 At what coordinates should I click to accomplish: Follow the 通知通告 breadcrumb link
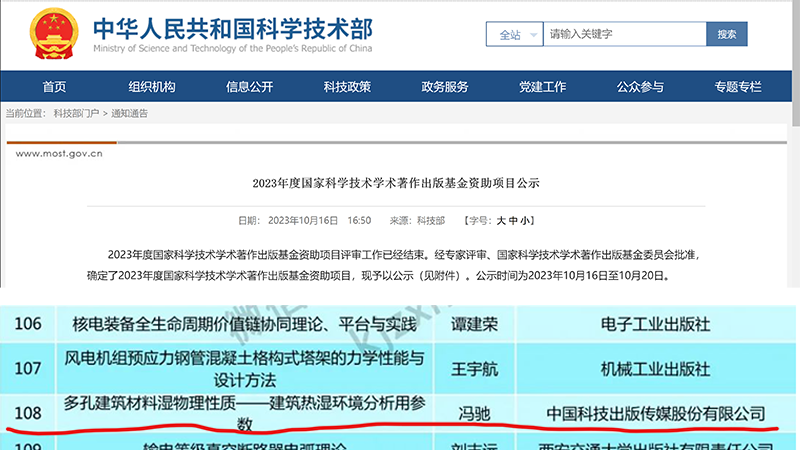(130, 113)
